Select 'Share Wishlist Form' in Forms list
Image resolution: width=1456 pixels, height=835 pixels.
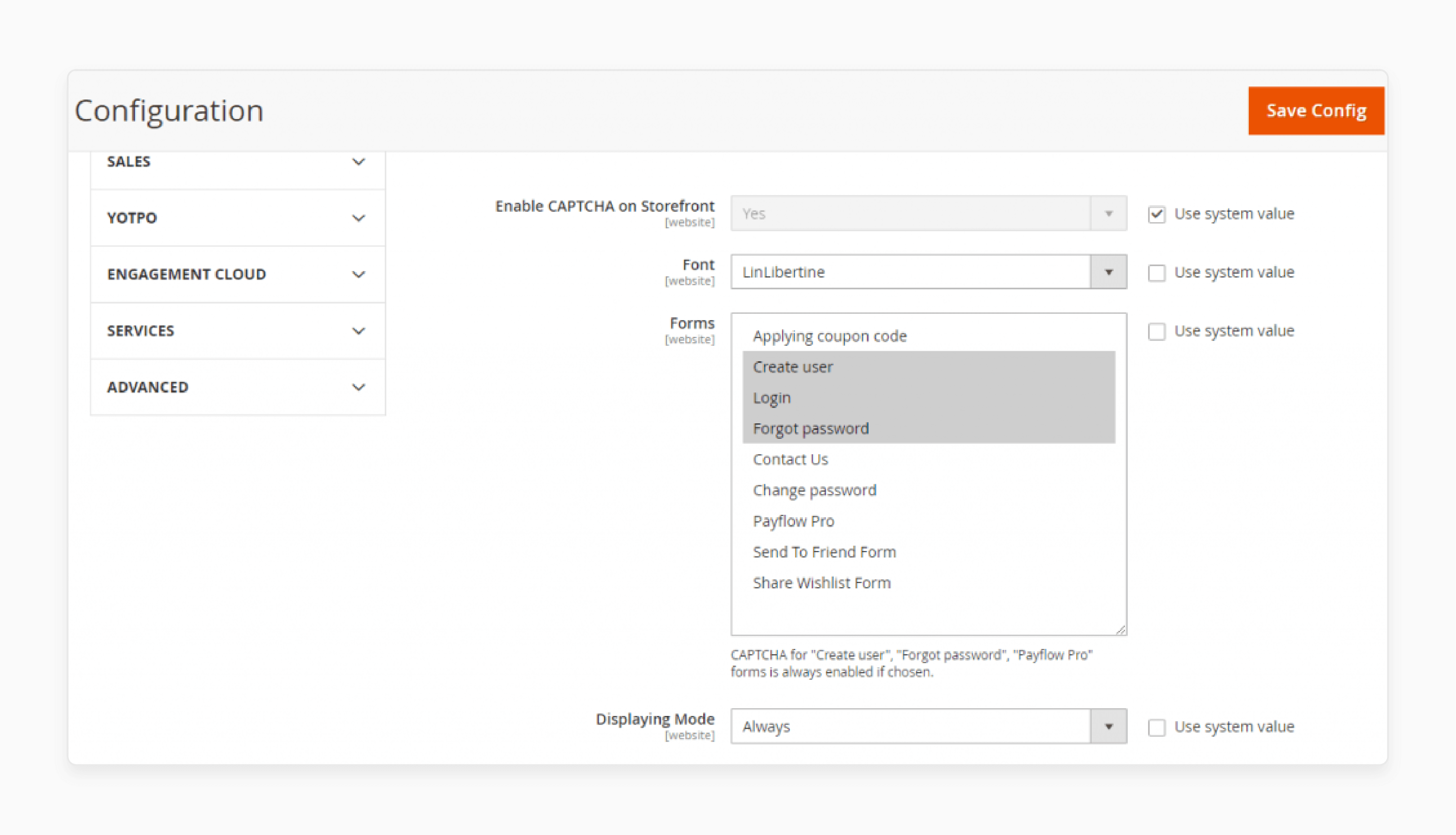click(x=929, y=583)
